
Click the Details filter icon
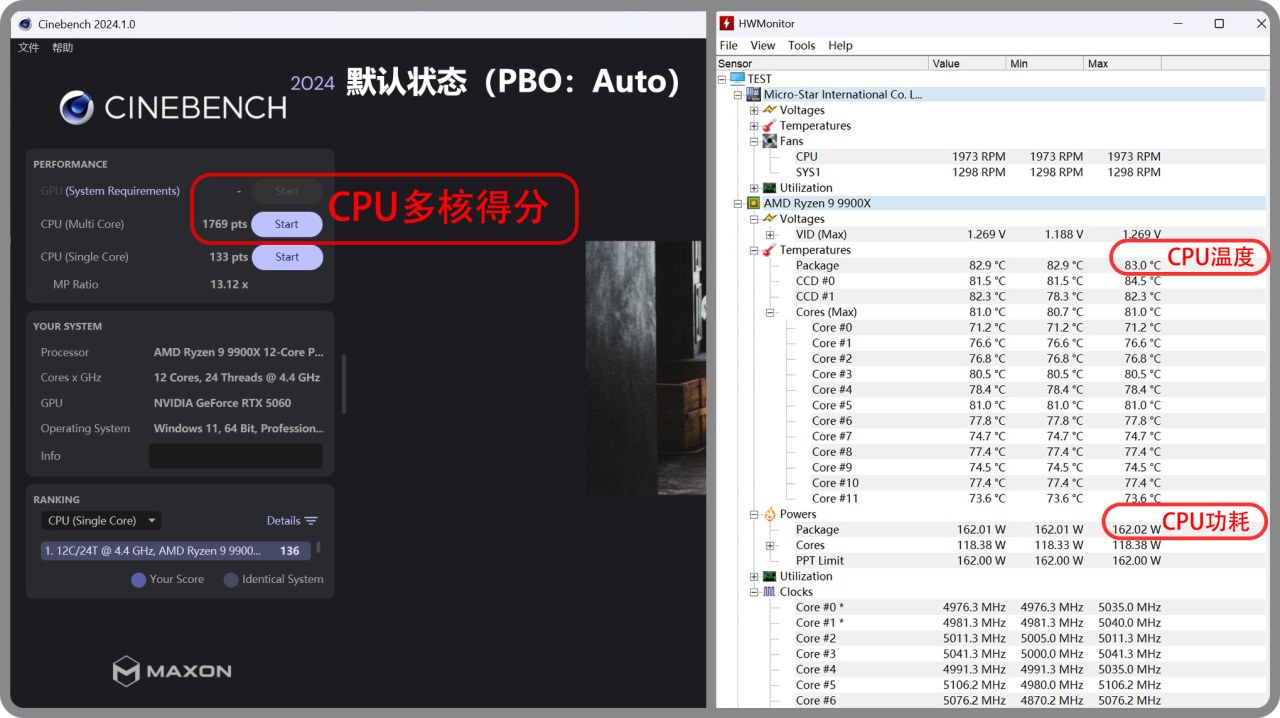click(311, 521)
